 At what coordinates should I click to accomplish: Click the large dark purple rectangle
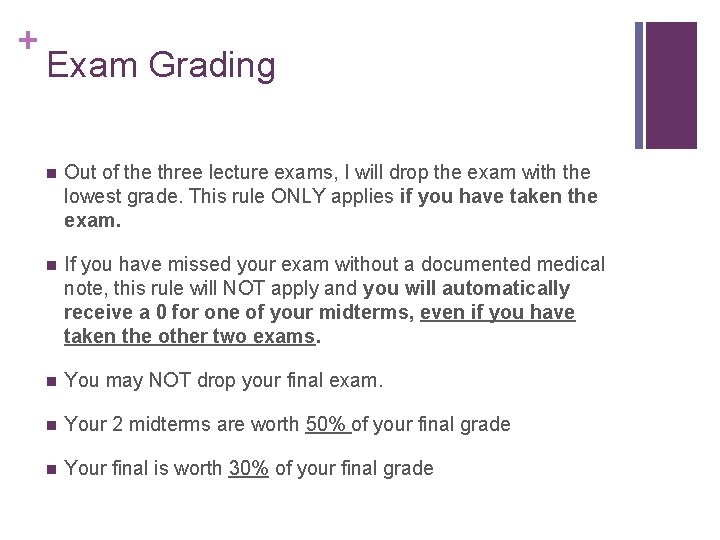point(671,85)
